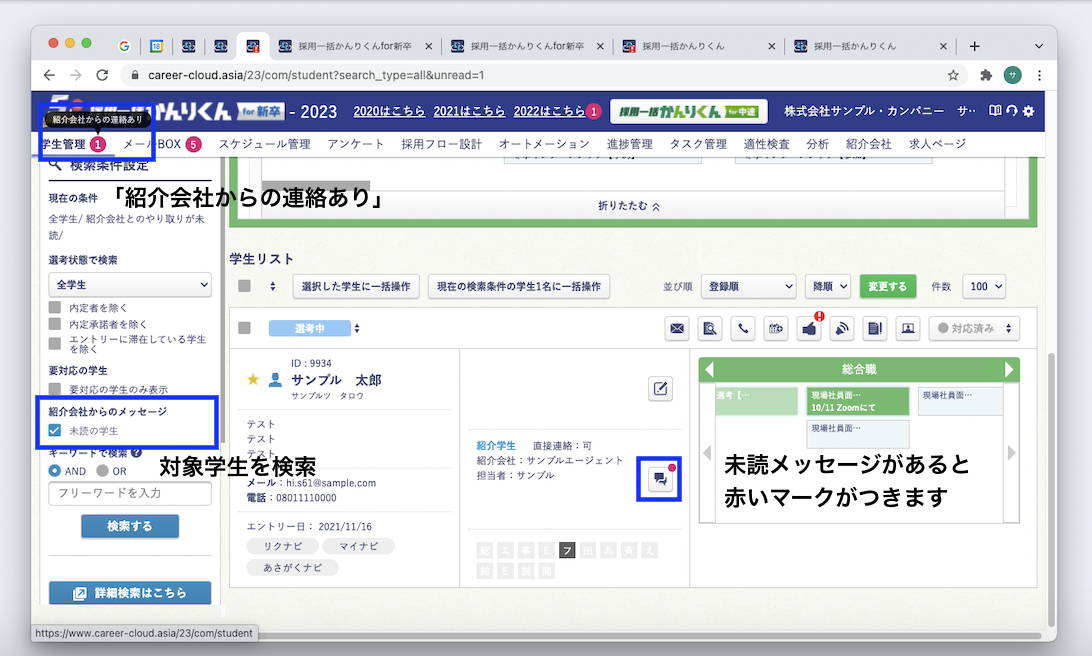Open the megaphone announcement icon

click(x=841, y=328)
